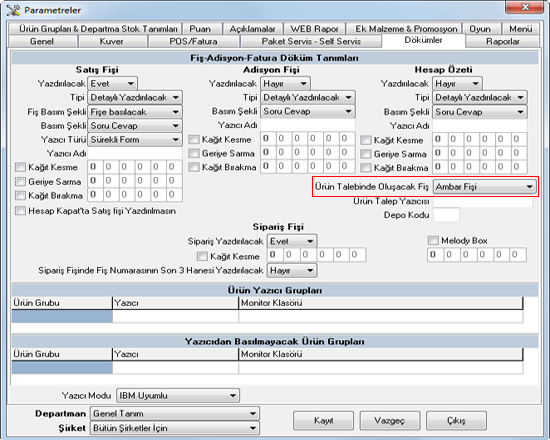Expand the Yazıcı Modu combo box
The width and height of the screenshot is (550, 440).
[177, 395]
